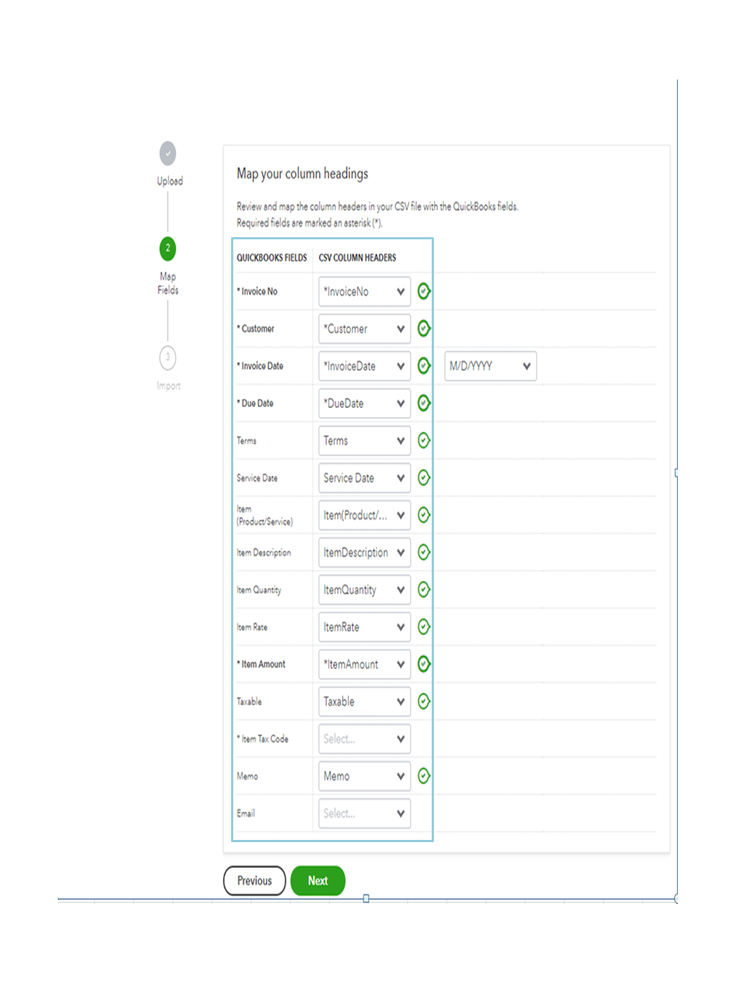Click the checkmark icon next to Service Date mapping
749x999 pixels.
coord(422,478)
